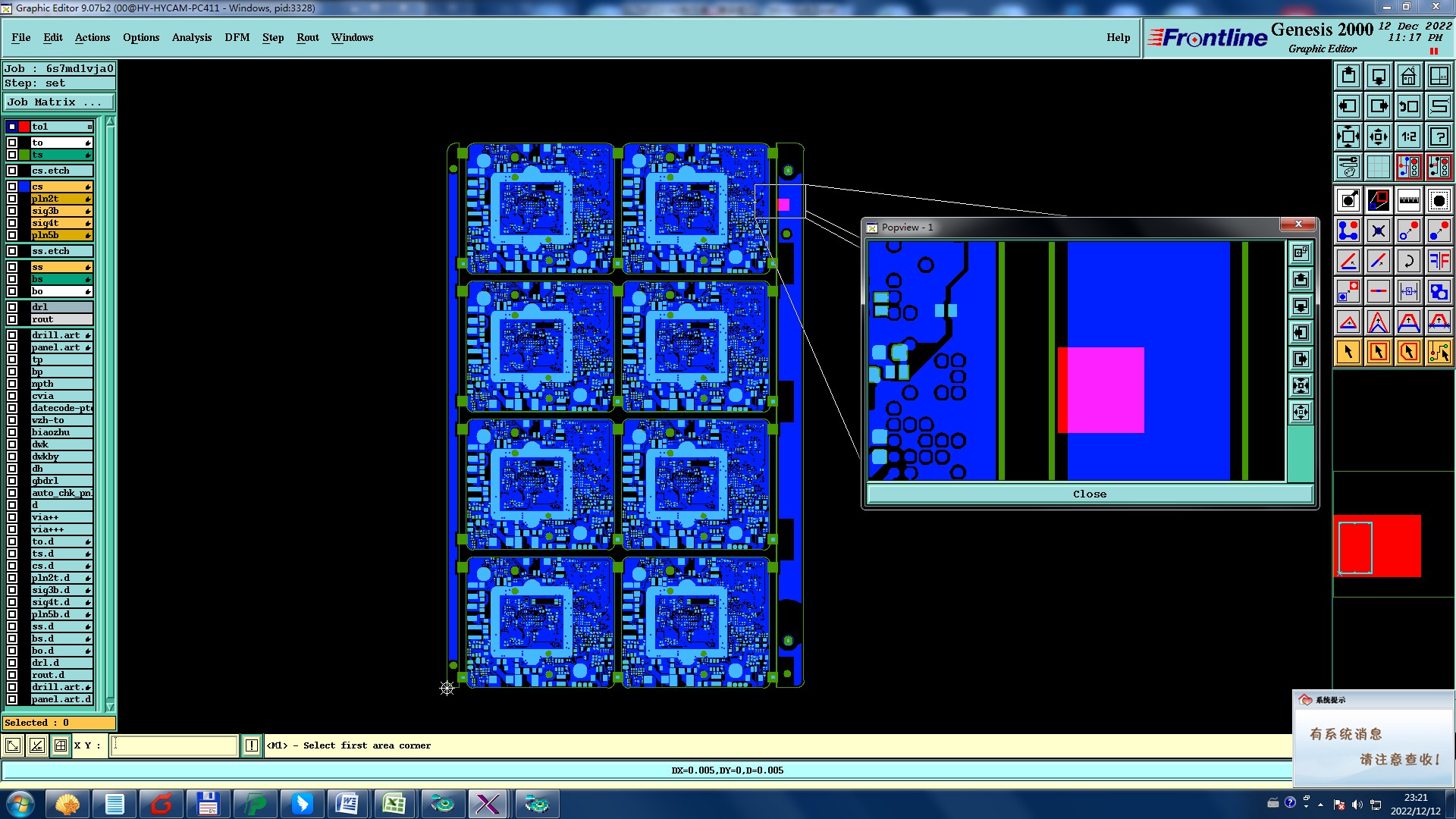Open the Analysis menu
Viewport: 1456px width, 819px height.
point(191,37)
